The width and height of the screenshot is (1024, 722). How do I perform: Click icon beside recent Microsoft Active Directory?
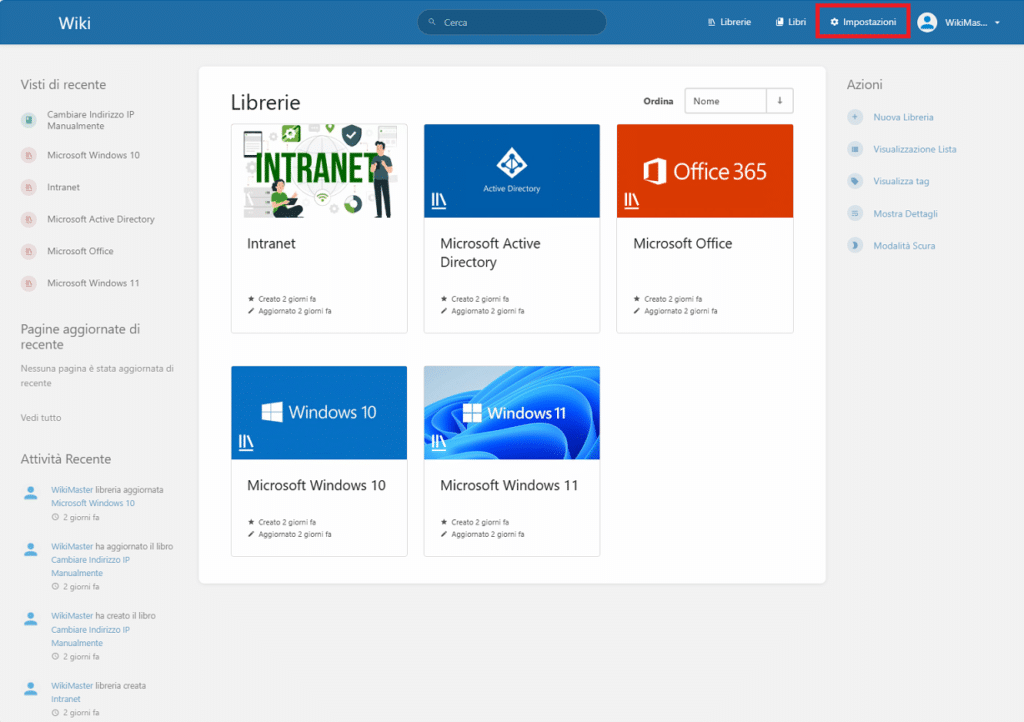pyautogui.click(x=29, y=219)
